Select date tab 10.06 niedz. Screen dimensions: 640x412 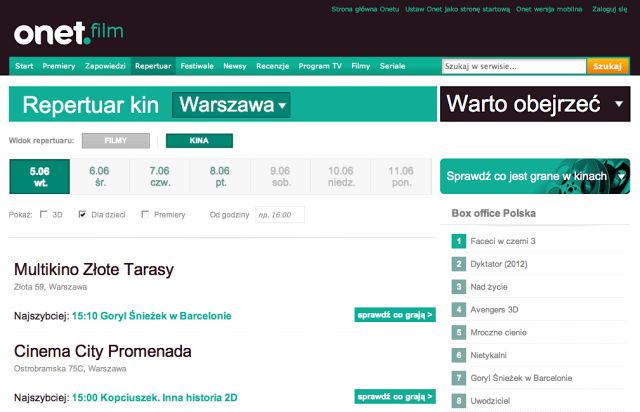pyautogui.click(x=341, y=176)
